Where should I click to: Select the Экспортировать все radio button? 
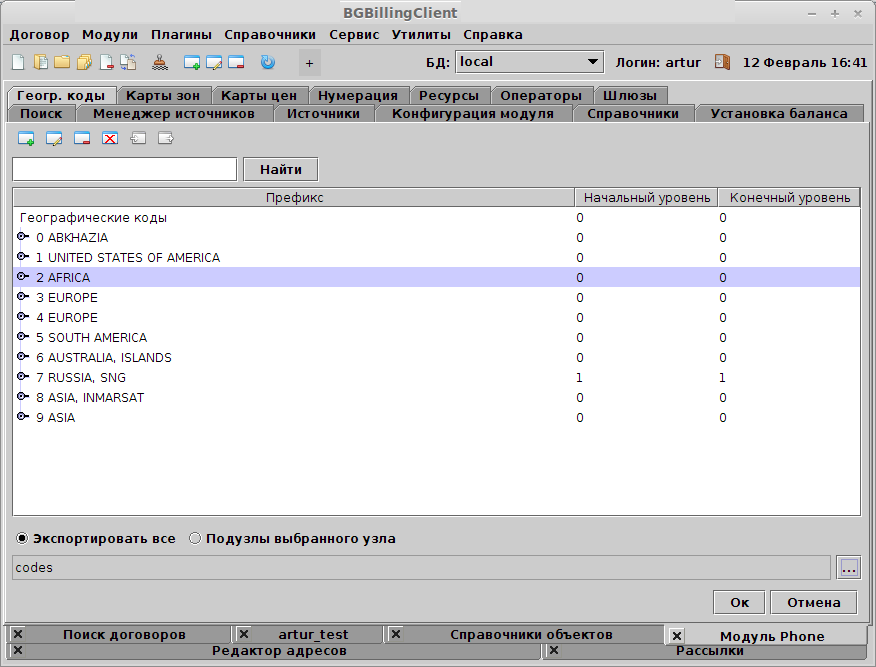click(22, 538)
